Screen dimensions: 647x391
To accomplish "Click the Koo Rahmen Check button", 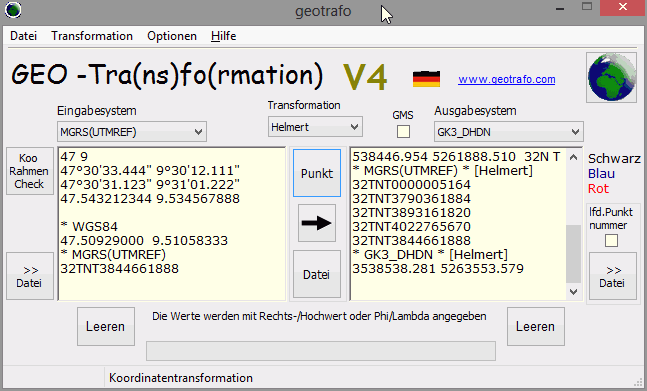I will pos(30,171).
